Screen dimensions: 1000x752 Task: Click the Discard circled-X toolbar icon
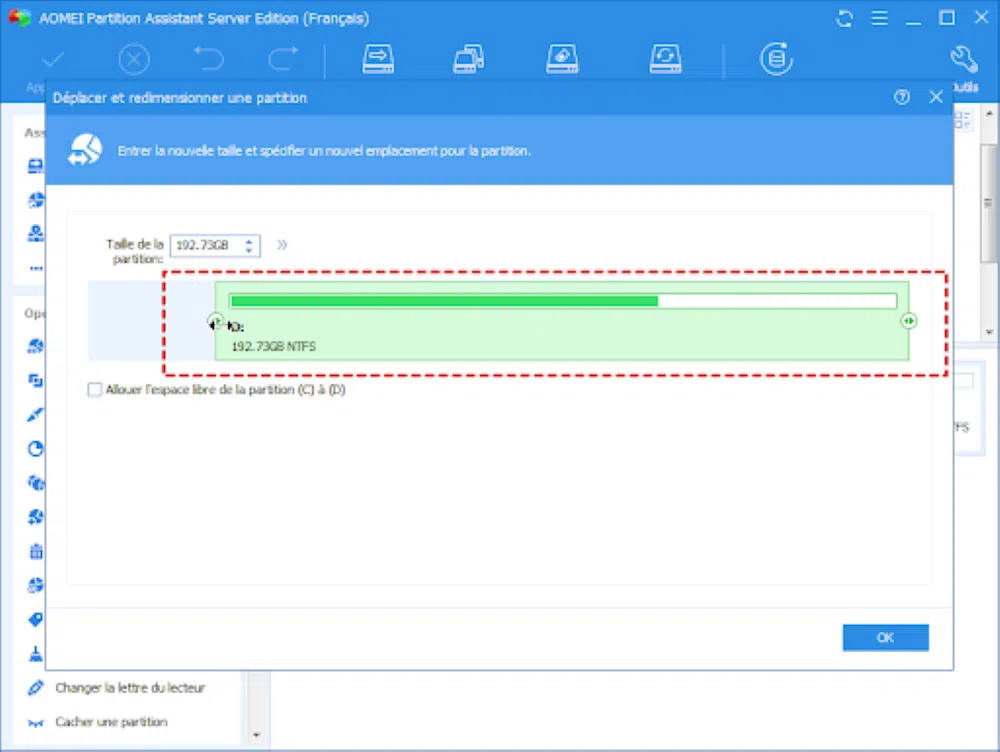134,60
